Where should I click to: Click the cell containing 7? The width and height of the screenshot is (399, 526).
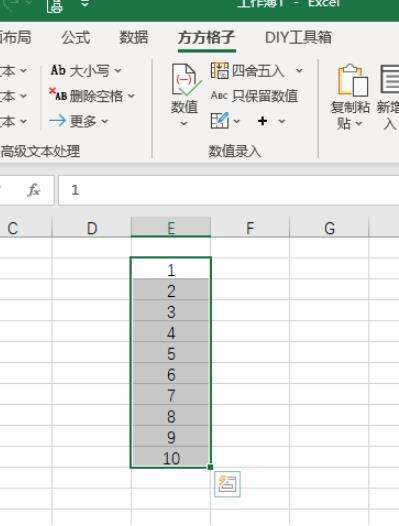click(x=171, y=395)
